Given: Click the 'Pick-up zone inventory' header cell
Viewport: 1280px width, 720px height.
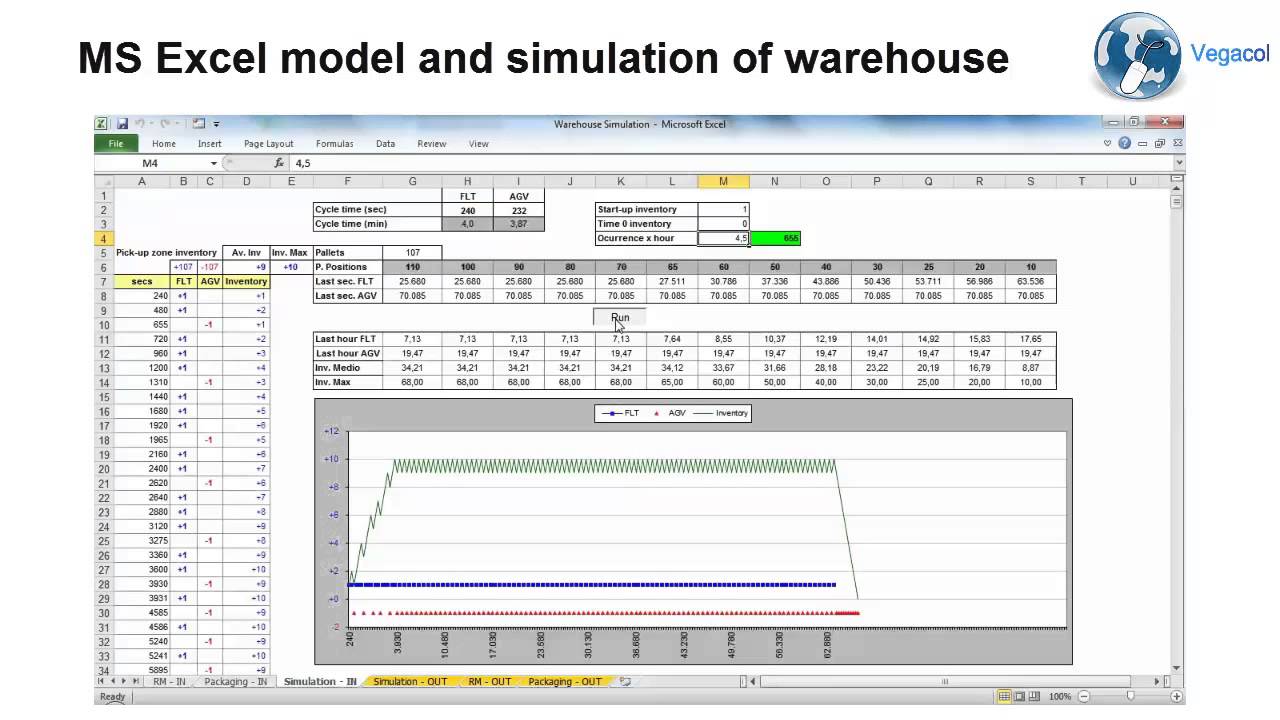Looking at the screenshot, I should pyautogui.click(x=167, y=253).
